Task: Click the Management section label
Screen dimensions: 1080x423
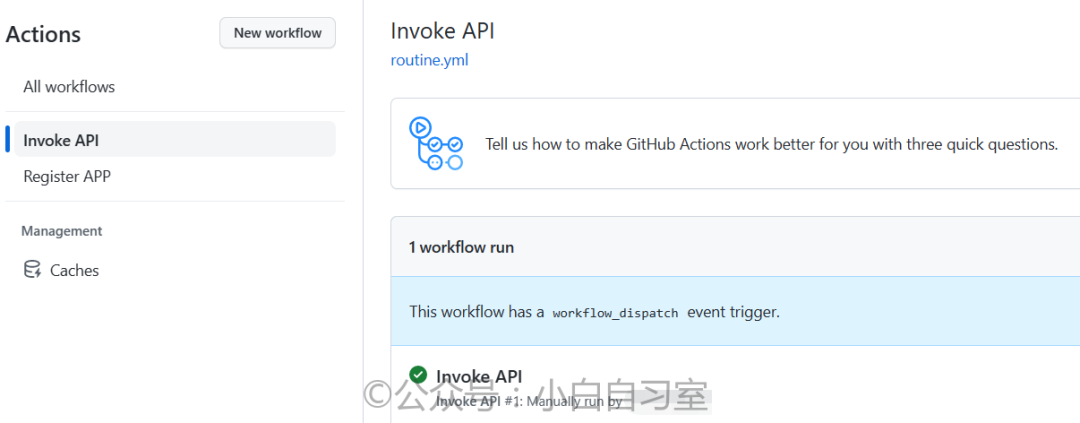Action: pyautogui.click(x=62, y=231)
